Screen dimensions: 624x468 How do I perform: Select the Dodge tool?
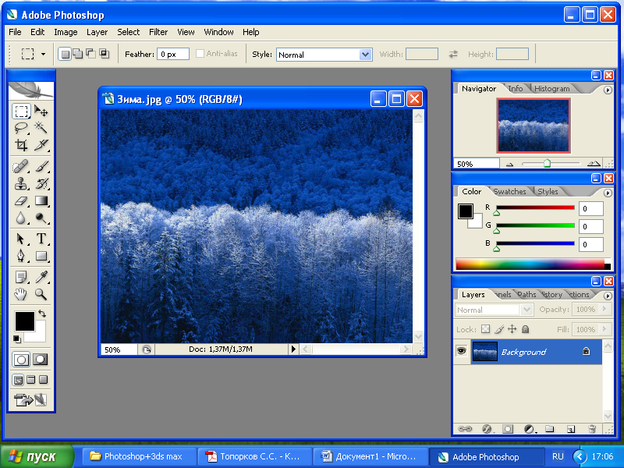tap(41, 218)
